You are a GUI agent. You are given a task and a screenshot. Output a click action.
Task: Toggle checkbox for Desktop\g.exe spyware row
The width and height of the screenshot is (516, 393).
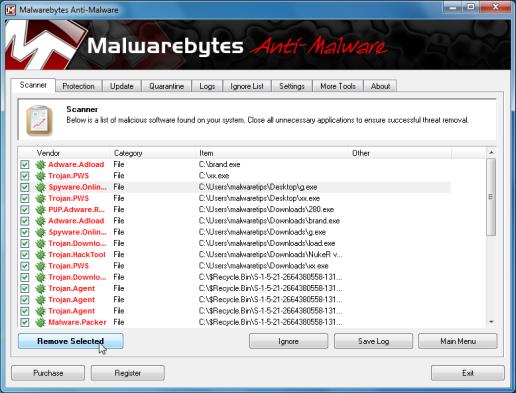pyautogui.click(x=25, y=187)
